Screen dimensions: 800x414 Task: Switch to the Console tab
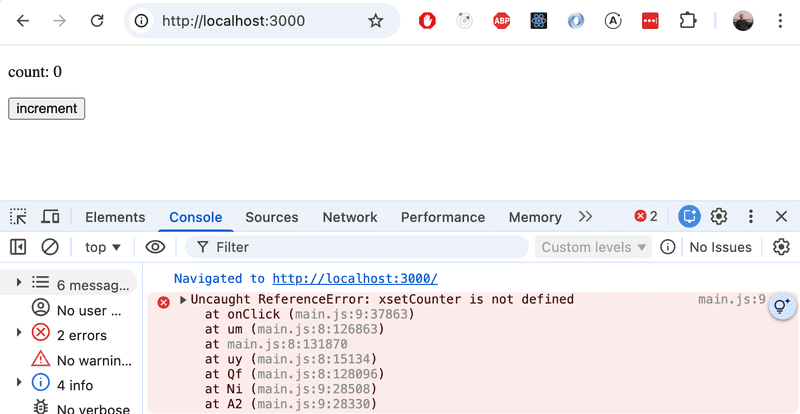pyautogui.click(x=195, y=217)
